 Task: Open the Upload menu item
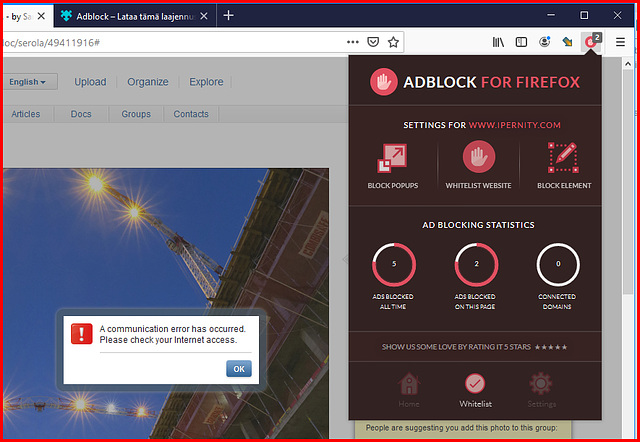(90, 82)
